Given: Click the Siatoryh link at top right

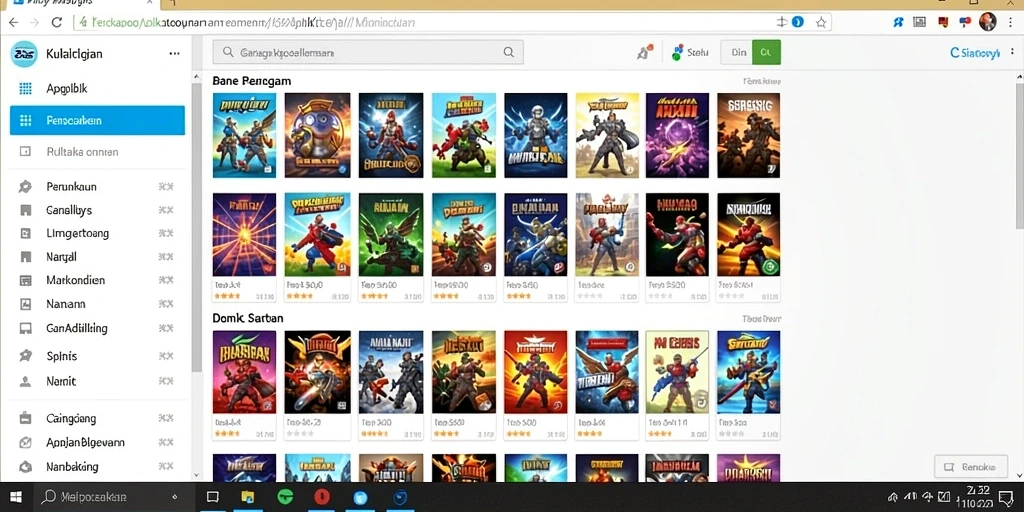Looking at the screenshot, I should coord(975,54).
